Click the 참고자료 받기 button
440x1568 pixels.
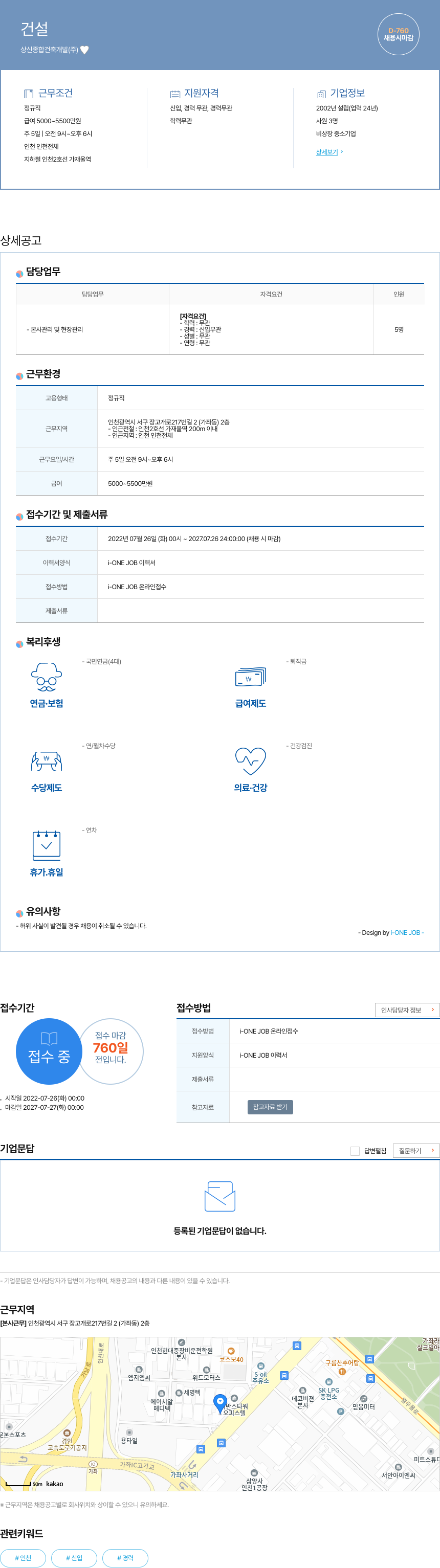point(270,1107)
